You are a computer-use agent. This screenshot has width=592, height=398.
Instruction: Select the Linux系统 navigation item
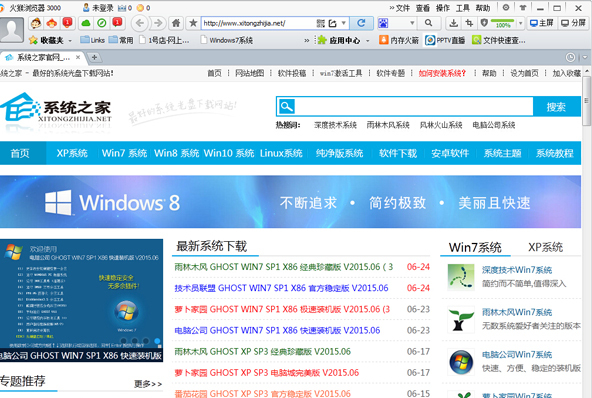tap(281, 153)
